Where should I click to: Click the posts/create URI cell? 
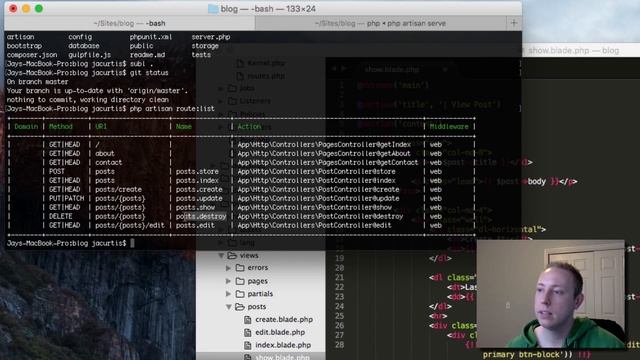[118, 189]
